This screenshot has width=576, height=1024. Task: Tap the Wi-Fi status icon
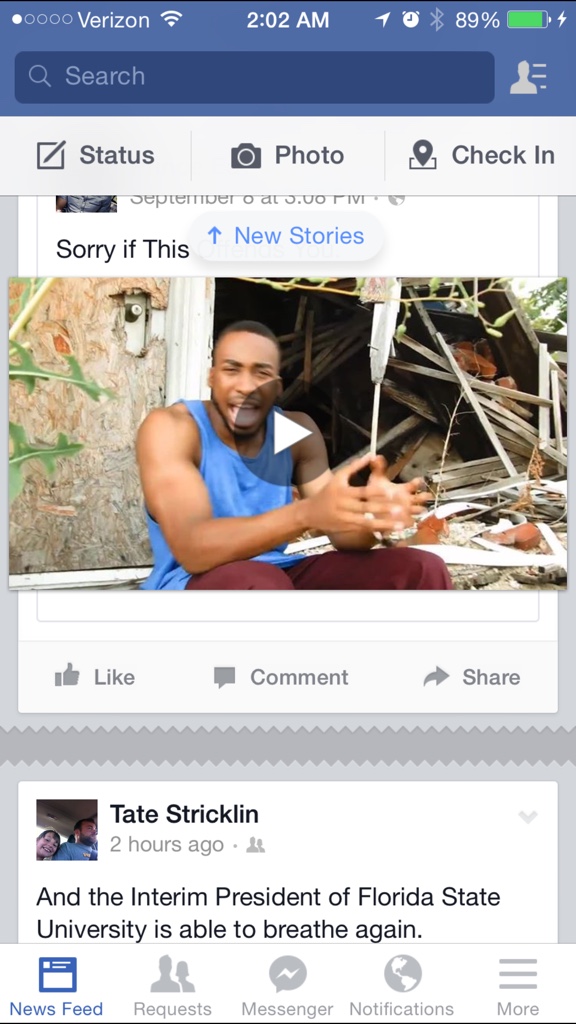click(x=171, y=19)
